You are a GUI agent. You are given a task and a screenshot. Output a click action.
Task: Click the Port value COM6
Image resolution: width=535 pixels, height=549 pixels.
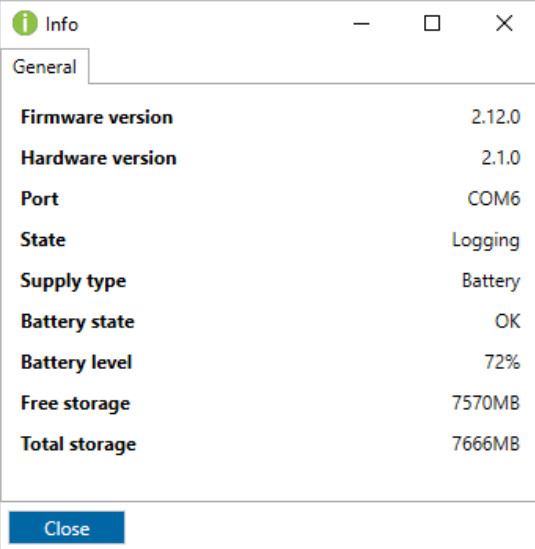click(494, 199)
